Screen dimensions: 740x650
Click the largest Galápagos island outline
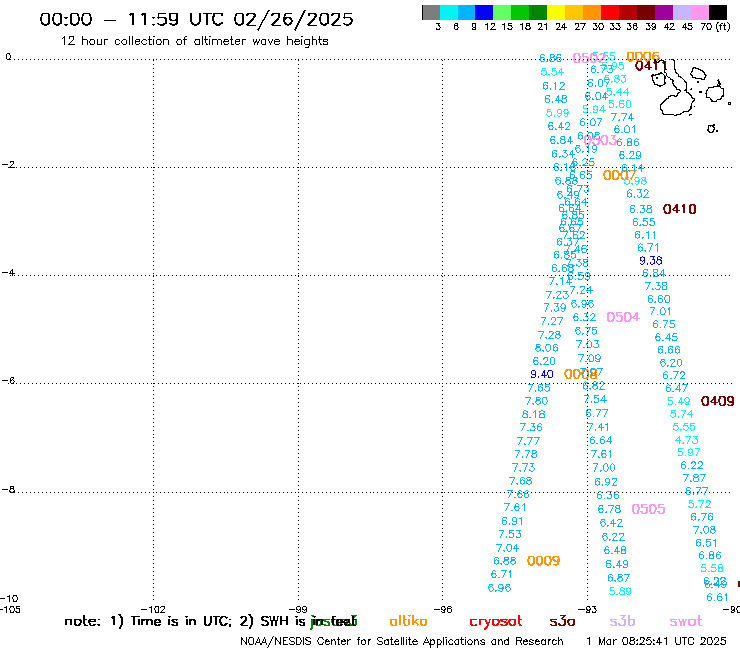coord(676,88)
